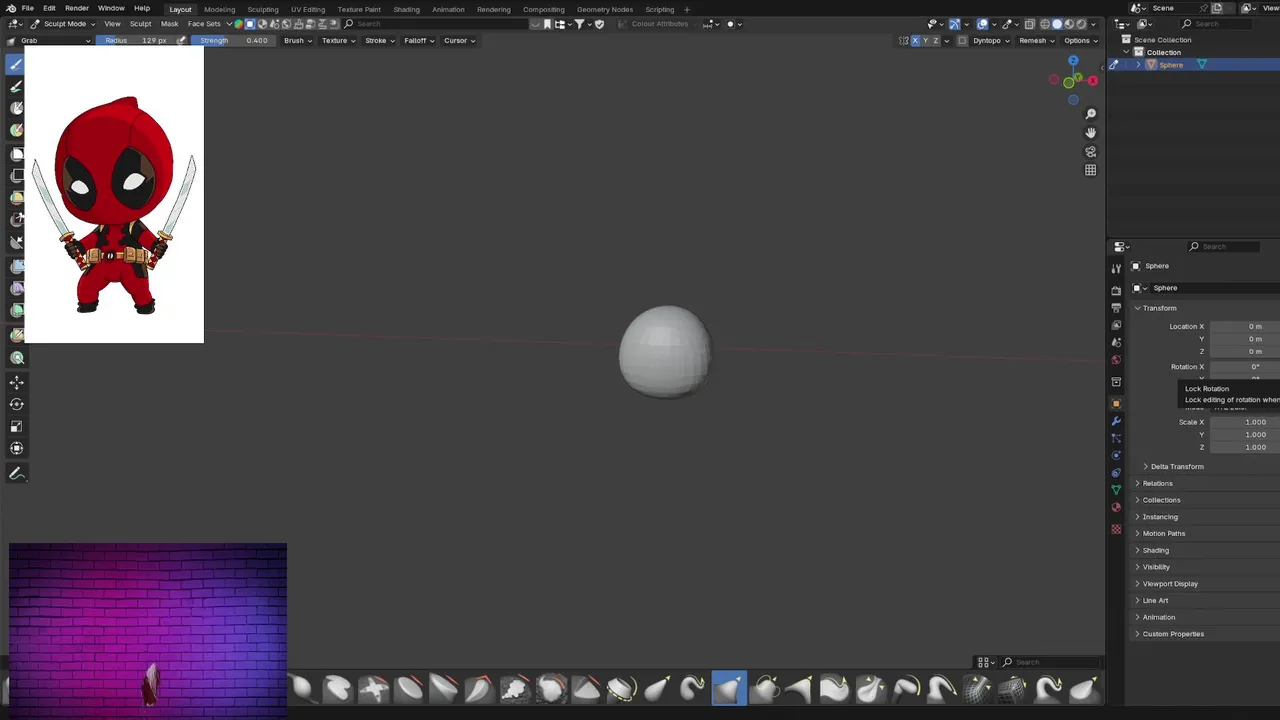Click the asset shelf search field
The width and height of the screenshot is (1280, 720).
click(1050, 662)
